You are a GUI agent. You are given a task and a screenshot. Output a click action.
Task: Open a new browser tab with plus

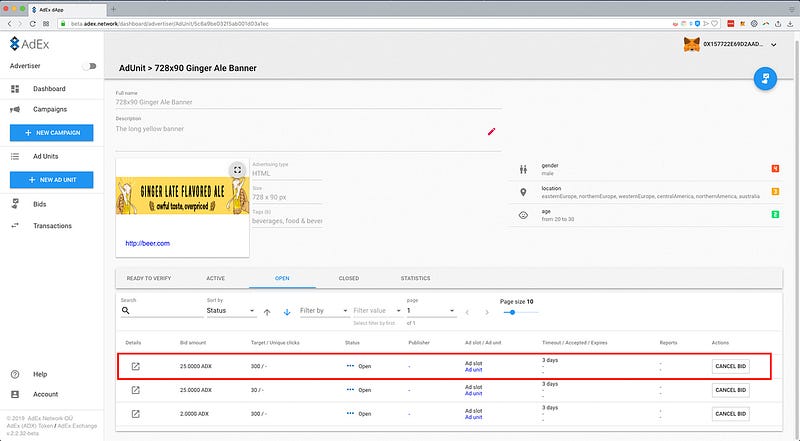point(113,9)
